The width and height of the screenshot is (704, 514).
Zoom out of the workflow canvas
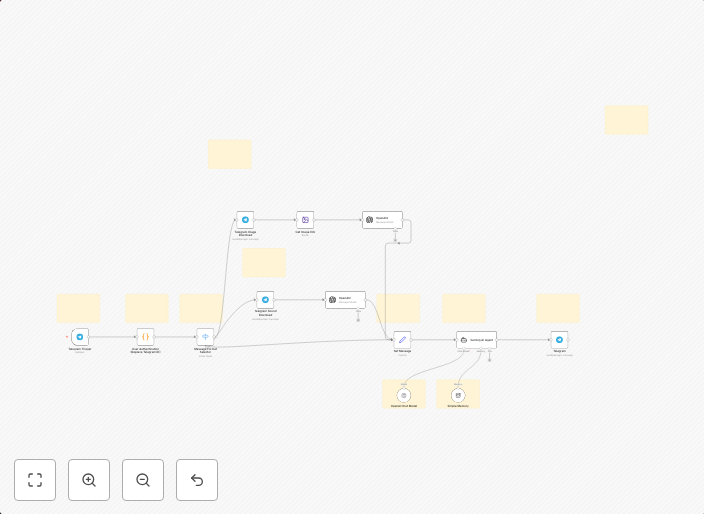pos(143,480)
